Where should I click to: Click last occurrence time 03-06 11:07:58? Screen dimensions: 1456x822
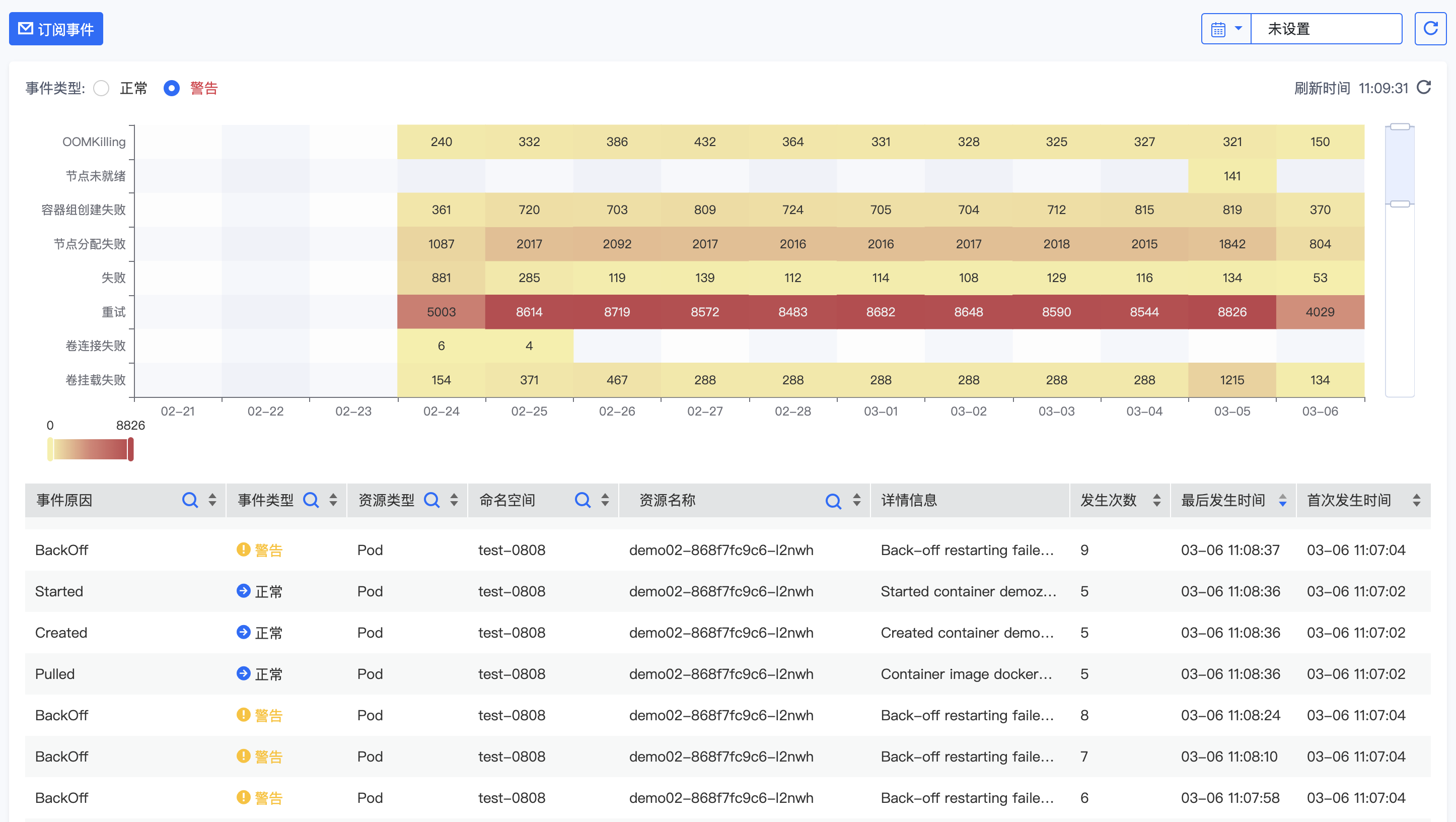click(x=1230, y=798)
